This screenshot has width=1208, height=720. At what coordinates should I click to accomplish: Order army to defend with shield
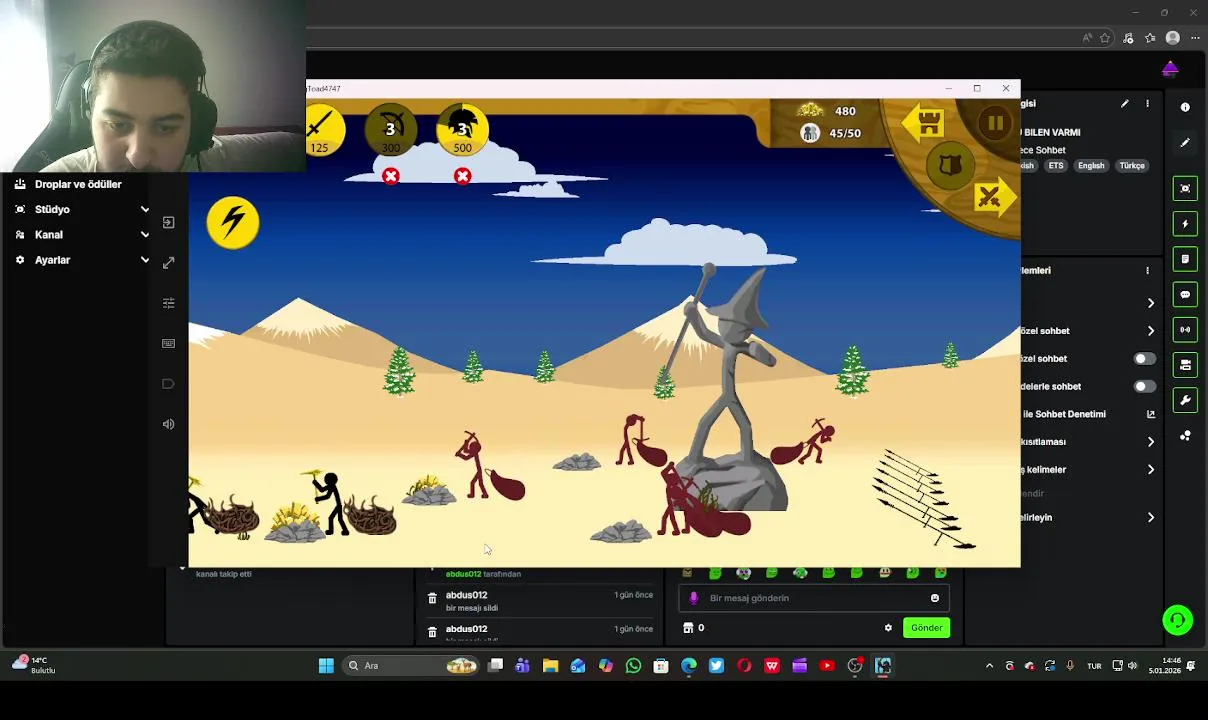tap(950, 166)
